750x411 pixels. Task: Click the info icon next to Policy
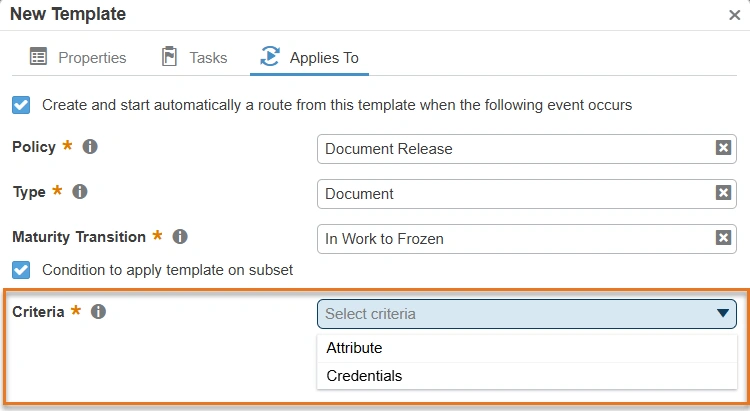(x=90, y=147)
